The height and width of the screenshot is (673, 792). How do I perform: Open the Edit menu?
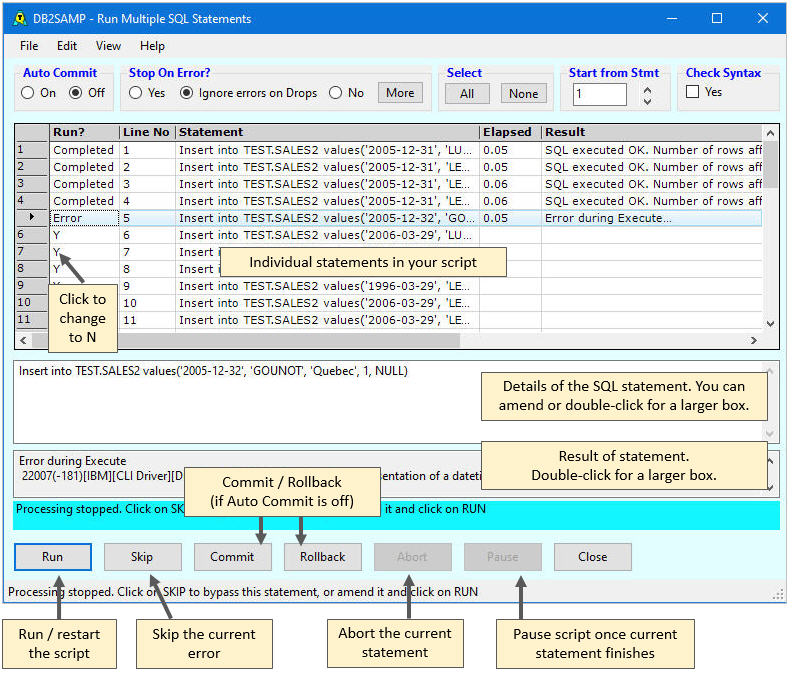pyautogui.click(x=67, y=46)
